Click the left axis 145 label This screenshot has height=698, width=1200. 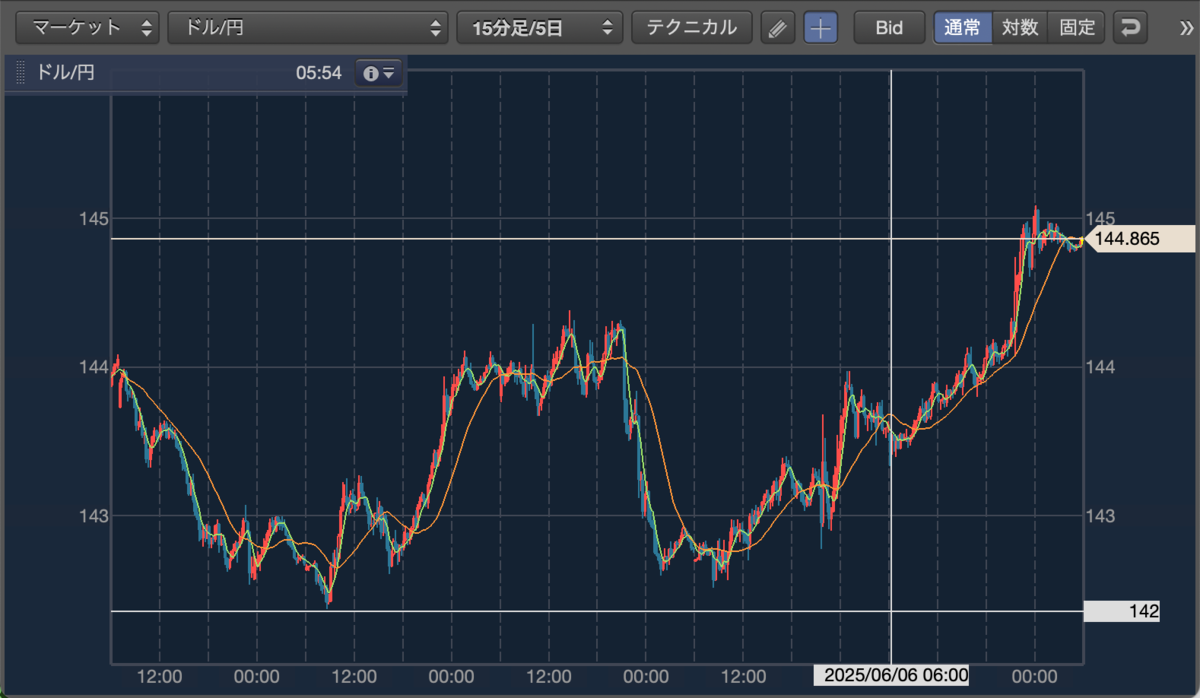pos(95,218)
